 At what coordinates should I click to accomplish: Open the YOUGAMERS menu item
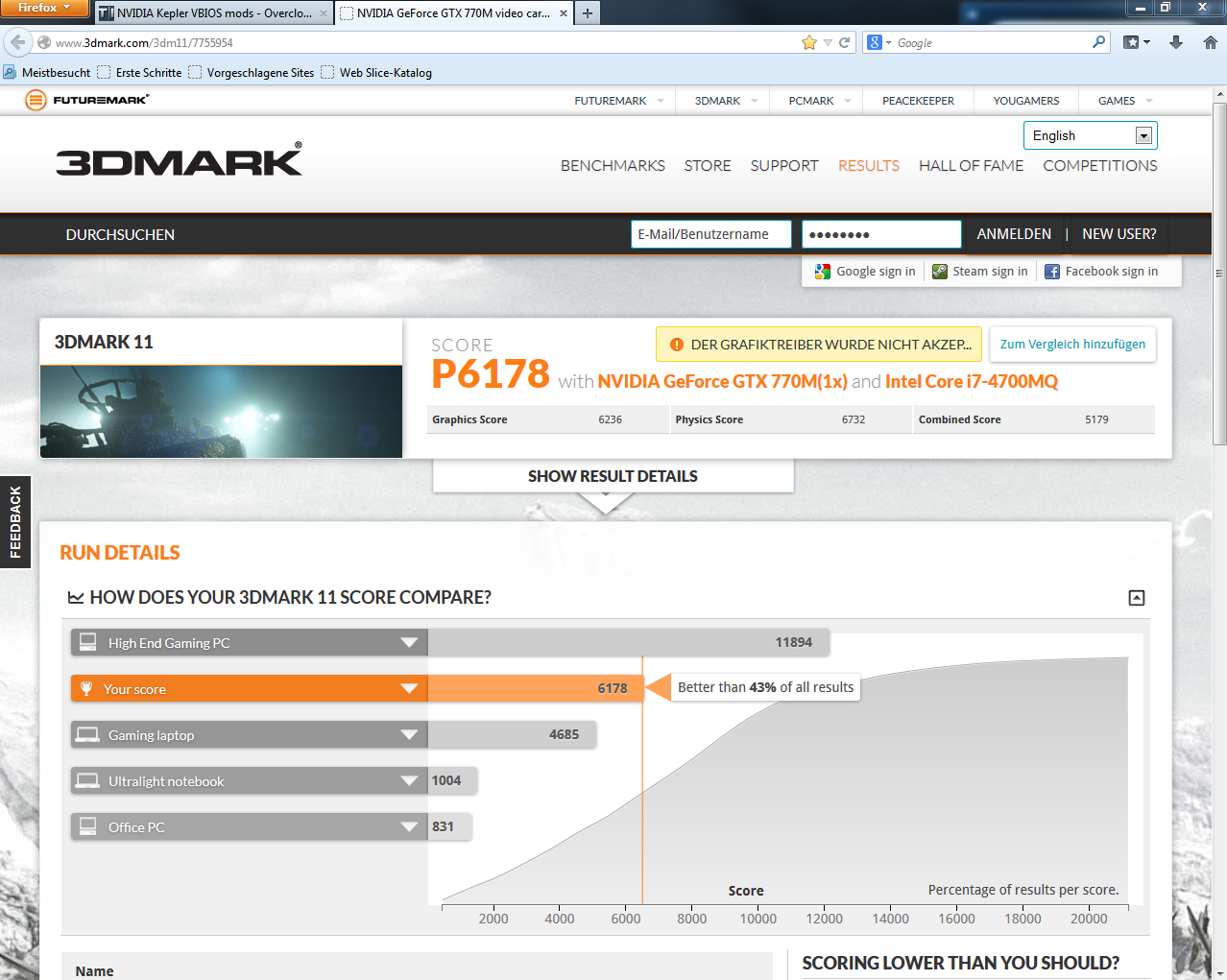click(1026, 101)
